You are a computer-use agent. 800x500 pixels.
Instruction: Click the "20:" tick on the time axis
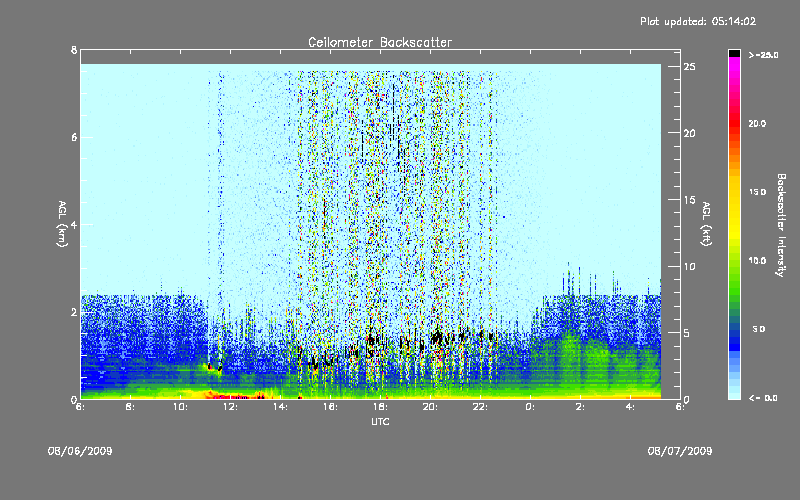point(430,407)
